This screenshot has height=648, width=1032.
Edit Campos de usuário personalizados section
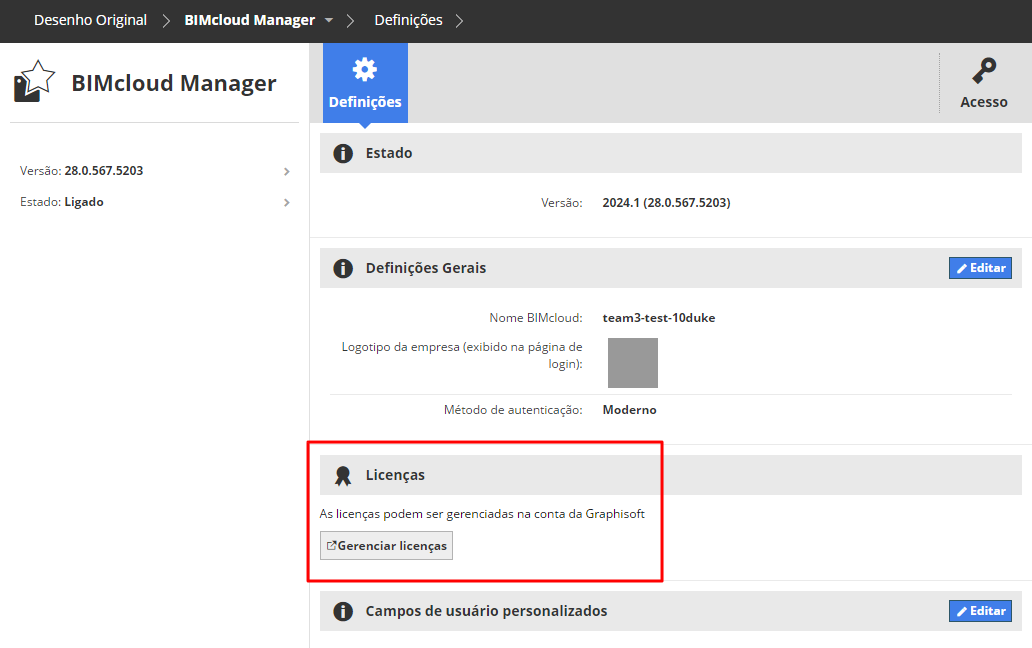(x=980, y=611)
